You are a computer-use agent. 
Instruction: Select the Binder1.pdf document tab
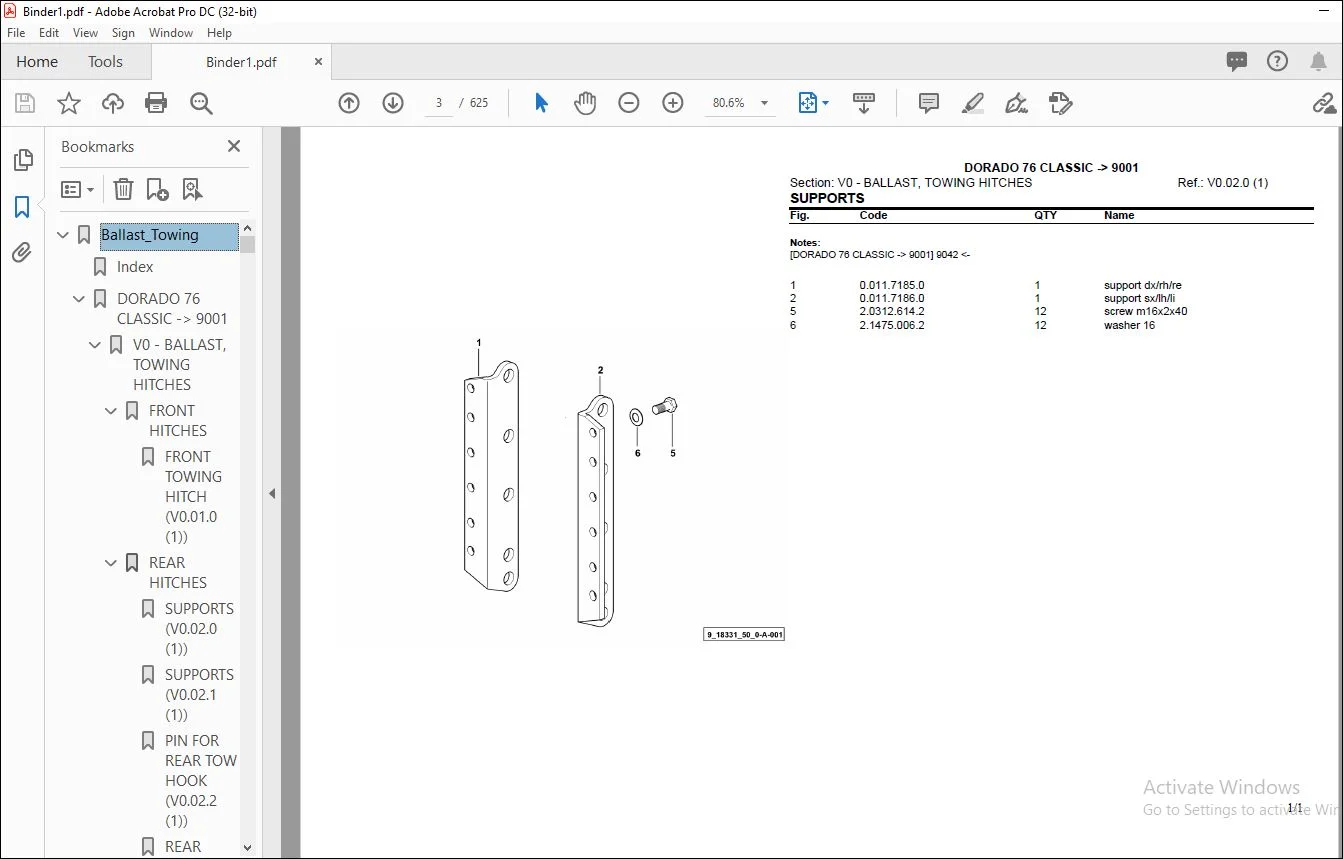[x=241, y=62]
